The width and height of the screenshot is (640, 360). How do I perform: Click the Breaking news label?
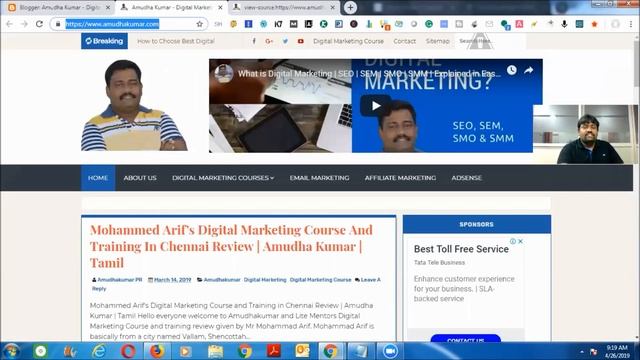click(x=104, y=41)
